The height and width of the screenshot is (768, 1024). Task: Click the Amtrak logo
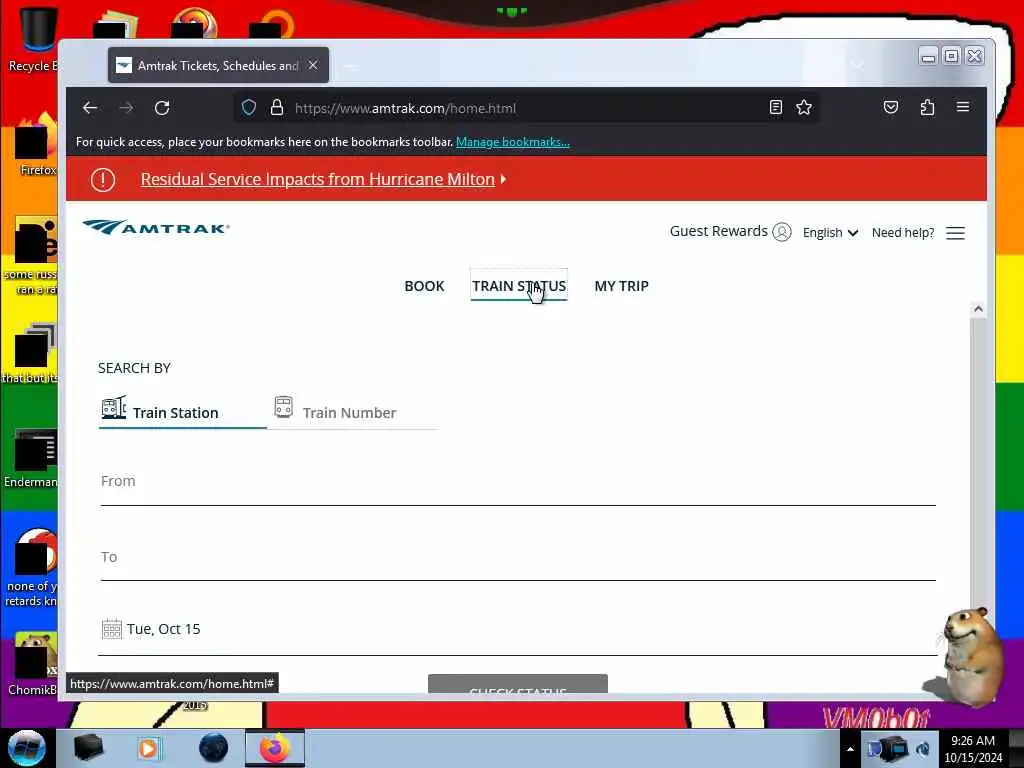[x=156, y=228]
